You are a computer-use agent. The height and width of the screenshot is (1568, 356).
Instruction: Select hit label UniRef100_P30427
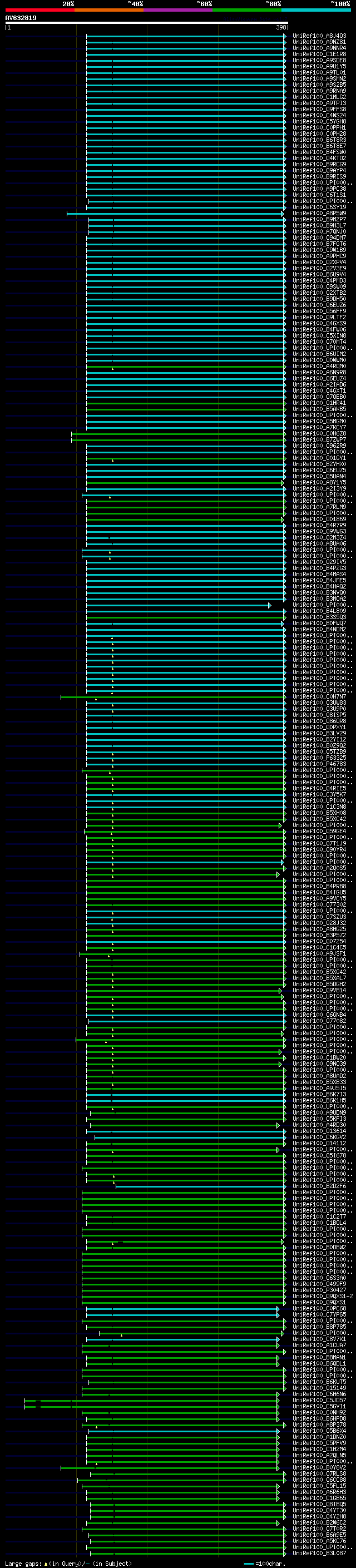(x=319, y=1290)
